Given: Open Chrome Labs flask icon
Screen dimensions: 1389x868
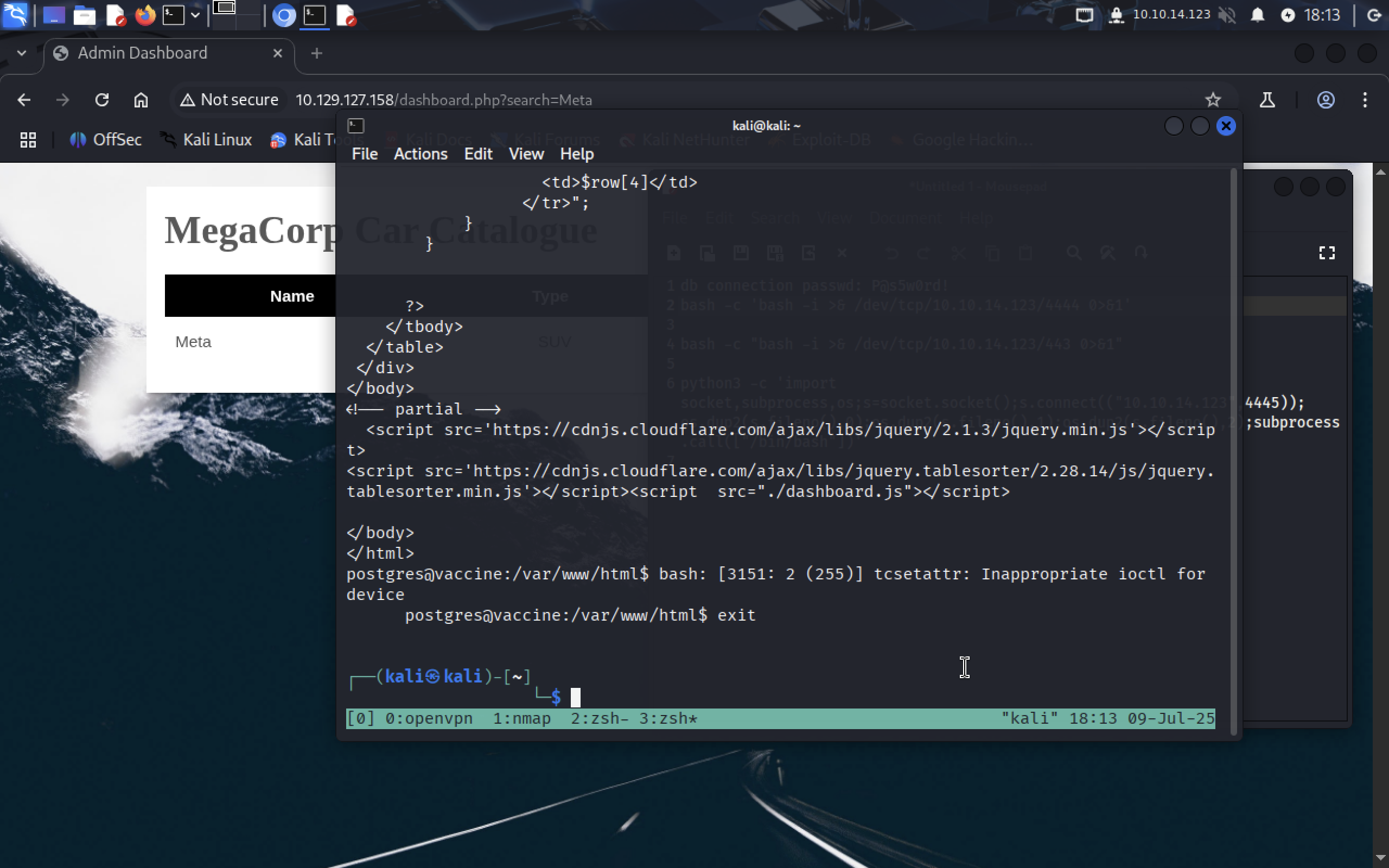Looking at the screenshot, I should [x=1267, y=100].
